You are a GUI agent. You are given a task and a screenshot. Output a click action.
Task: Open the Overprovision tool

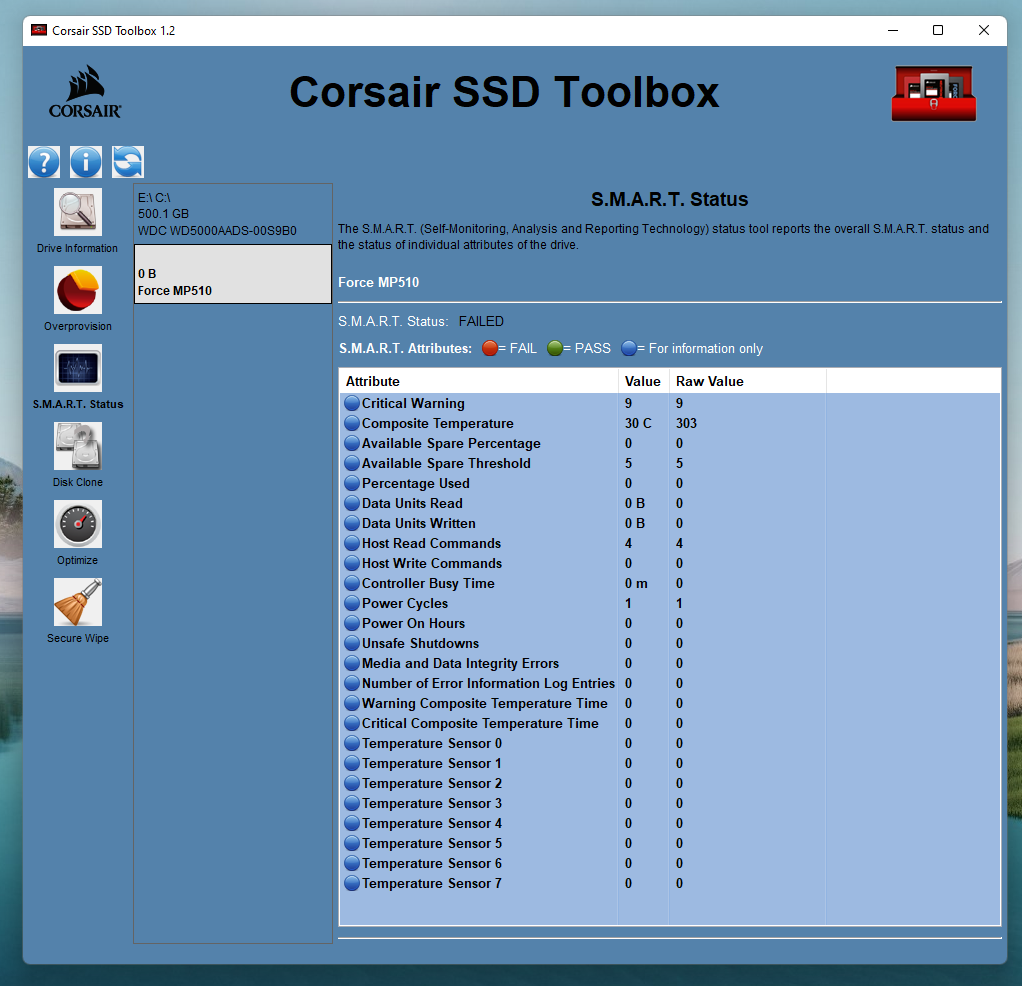click(x=78, y=290)
